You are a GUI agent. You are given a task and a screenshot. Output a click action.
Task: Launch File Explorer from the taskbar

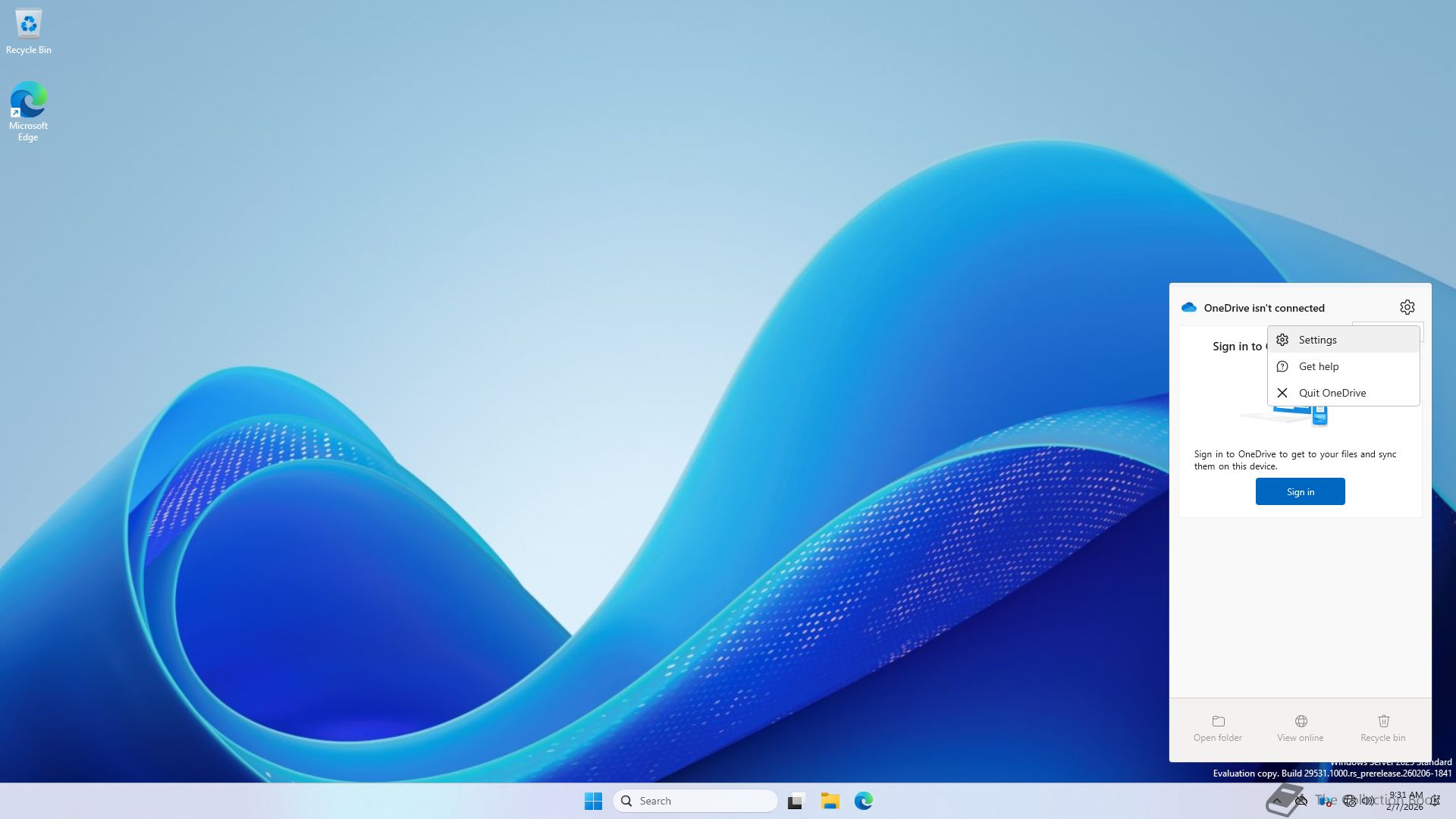tap(830, 801)
